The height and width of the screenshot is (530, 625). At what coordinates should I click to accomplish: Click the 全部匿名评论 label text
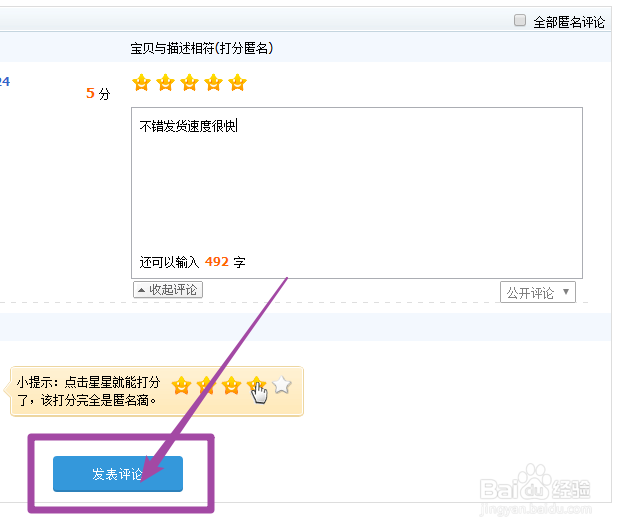coord(569,22)
